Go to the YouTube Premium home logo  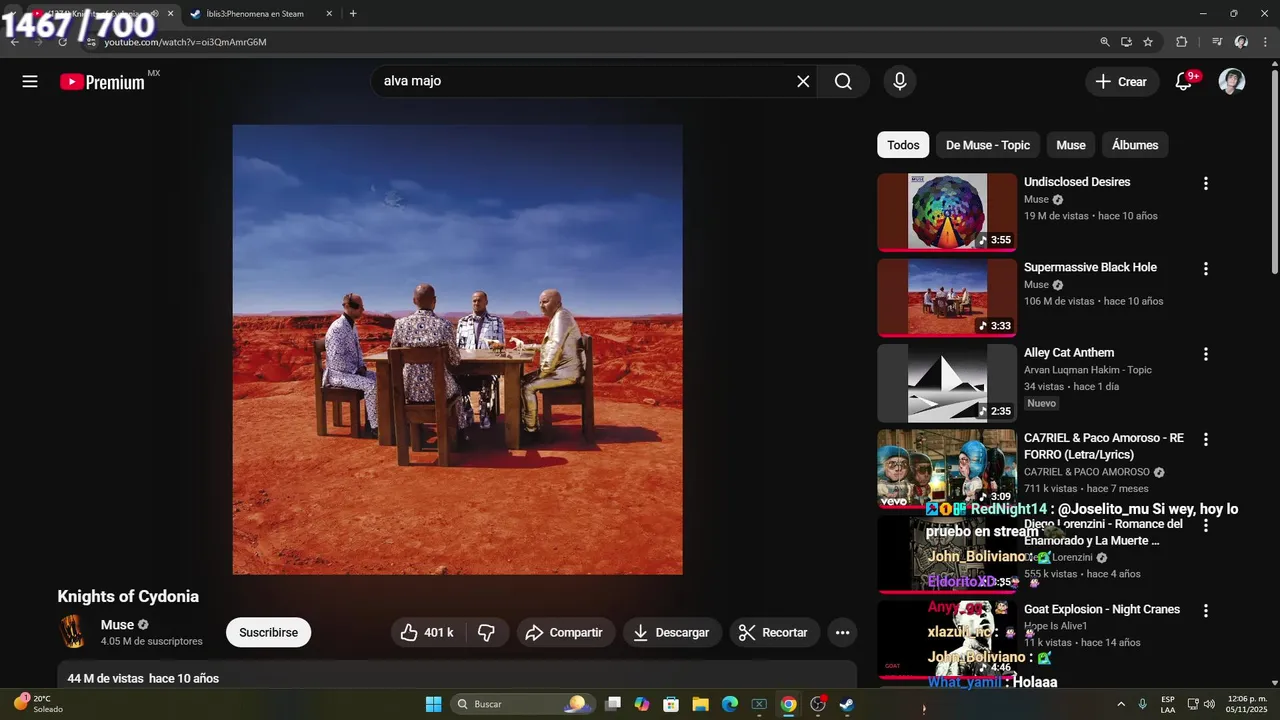103,82
